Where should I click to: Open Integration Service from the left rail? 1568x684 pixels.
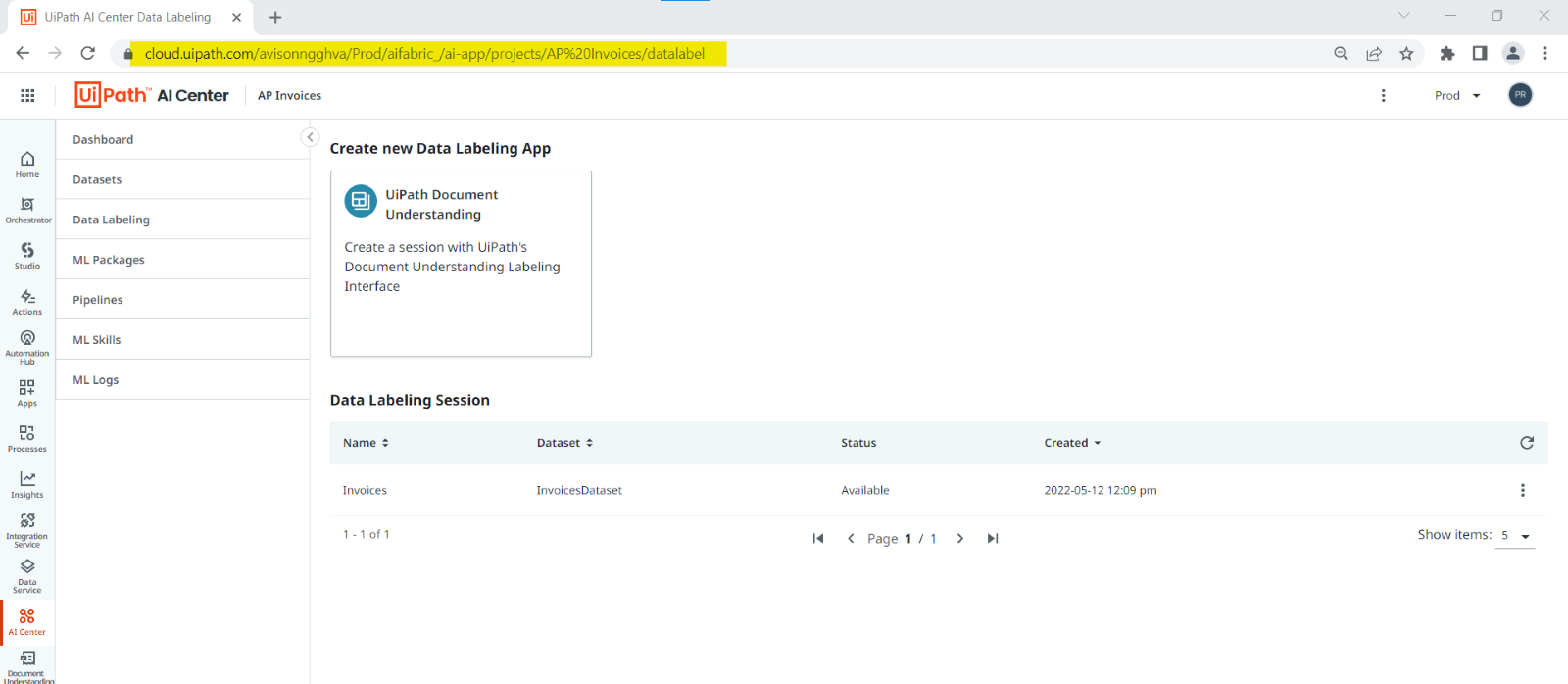click(27, 530)
